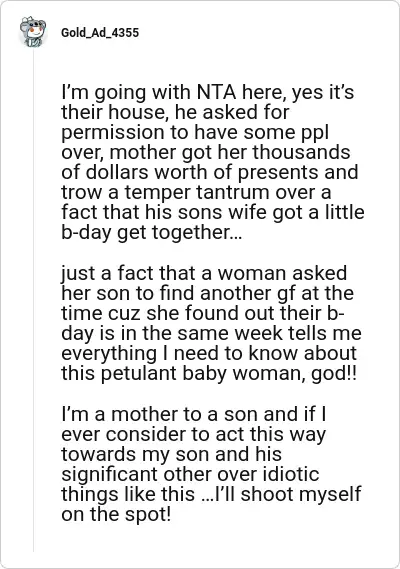Click the text "ever consider to act this way"
This screenshot has height=569, width=400.
point(193,434)
